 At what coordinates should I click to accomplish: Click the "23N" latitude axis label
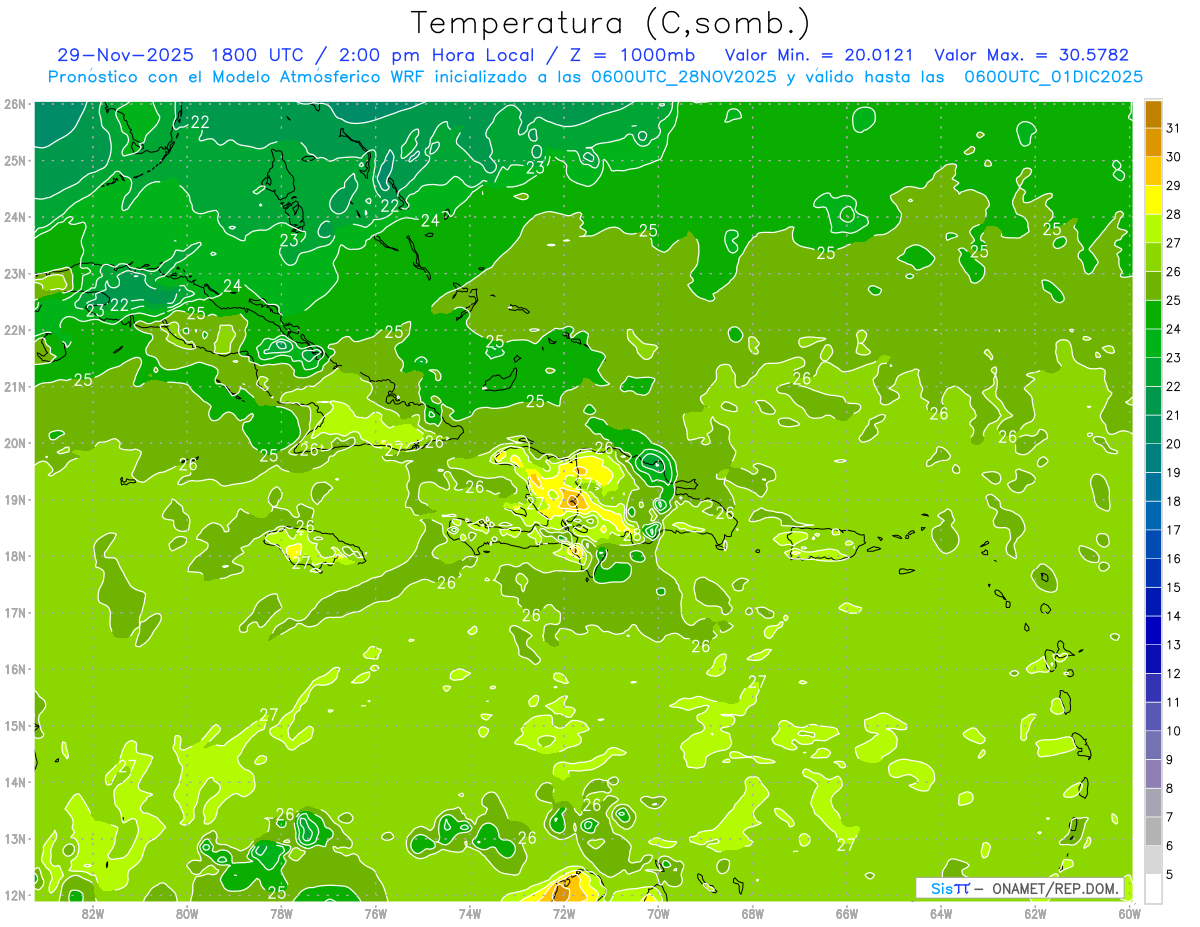tap(14, 273)
